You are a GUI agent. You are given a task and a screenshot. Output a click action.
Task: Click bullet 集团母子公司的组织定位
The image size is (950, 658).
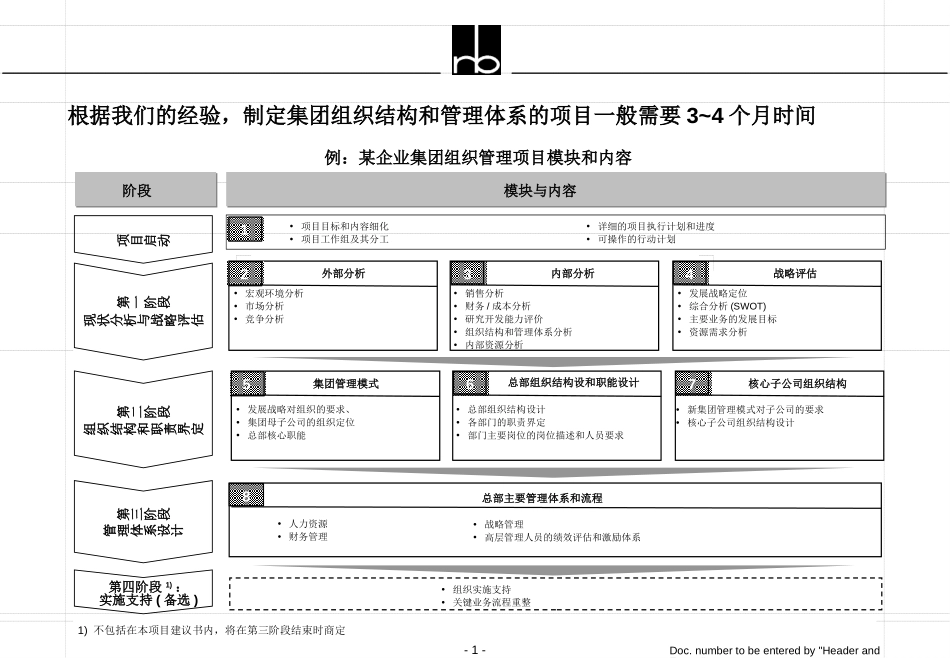coord(301,422)
